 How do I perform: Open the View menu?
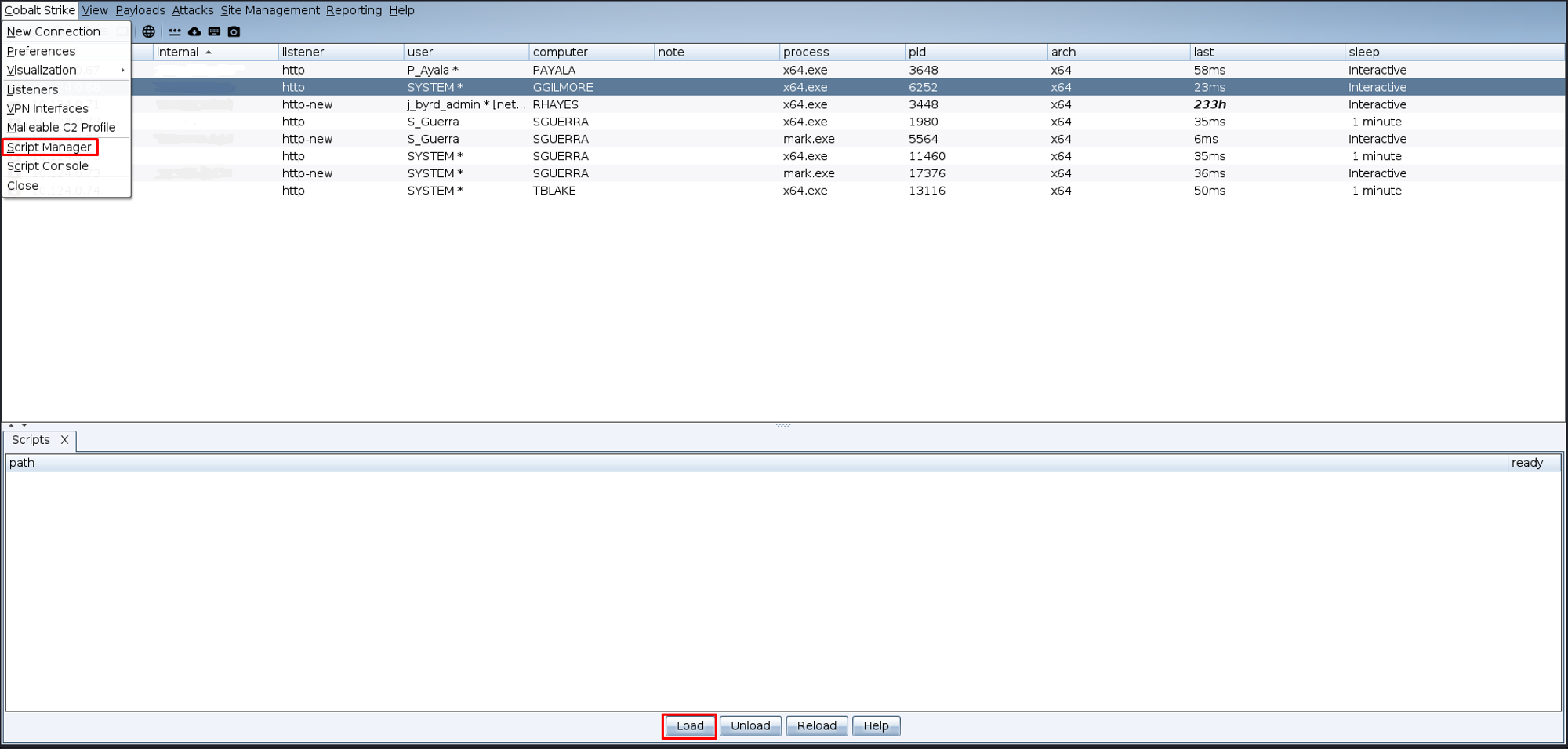pyautogui.click(x=95, y=10)
